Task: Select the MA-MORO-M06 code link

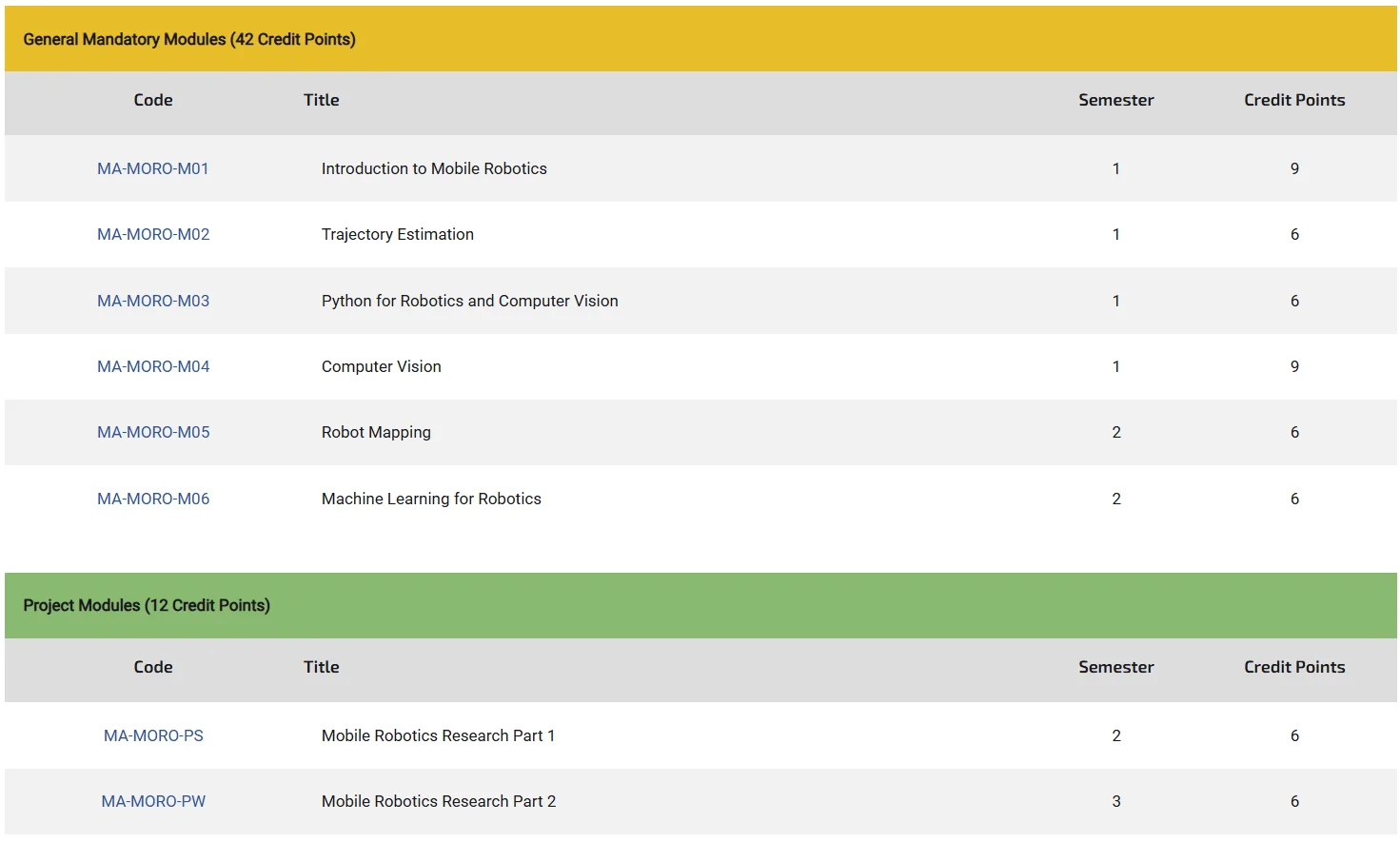Action: [x=153, y=499]
